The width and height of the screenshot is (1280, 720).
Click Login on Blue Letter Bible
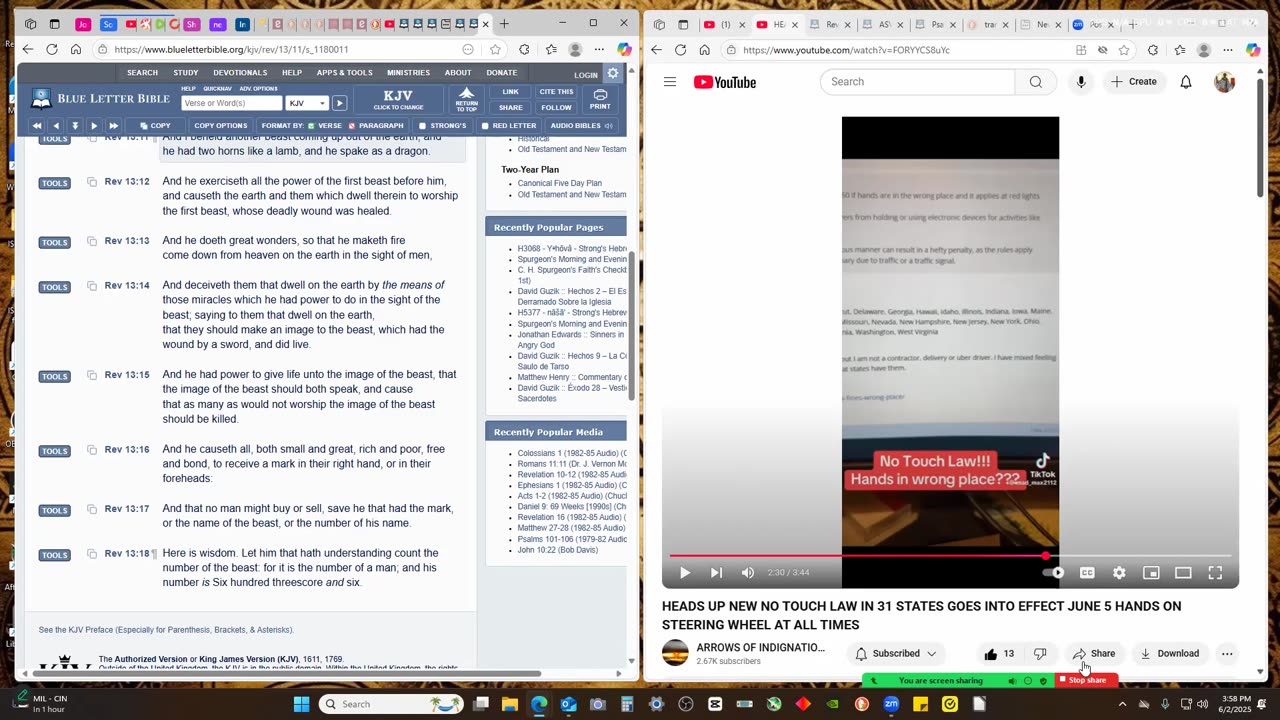[x=586, y=75]
